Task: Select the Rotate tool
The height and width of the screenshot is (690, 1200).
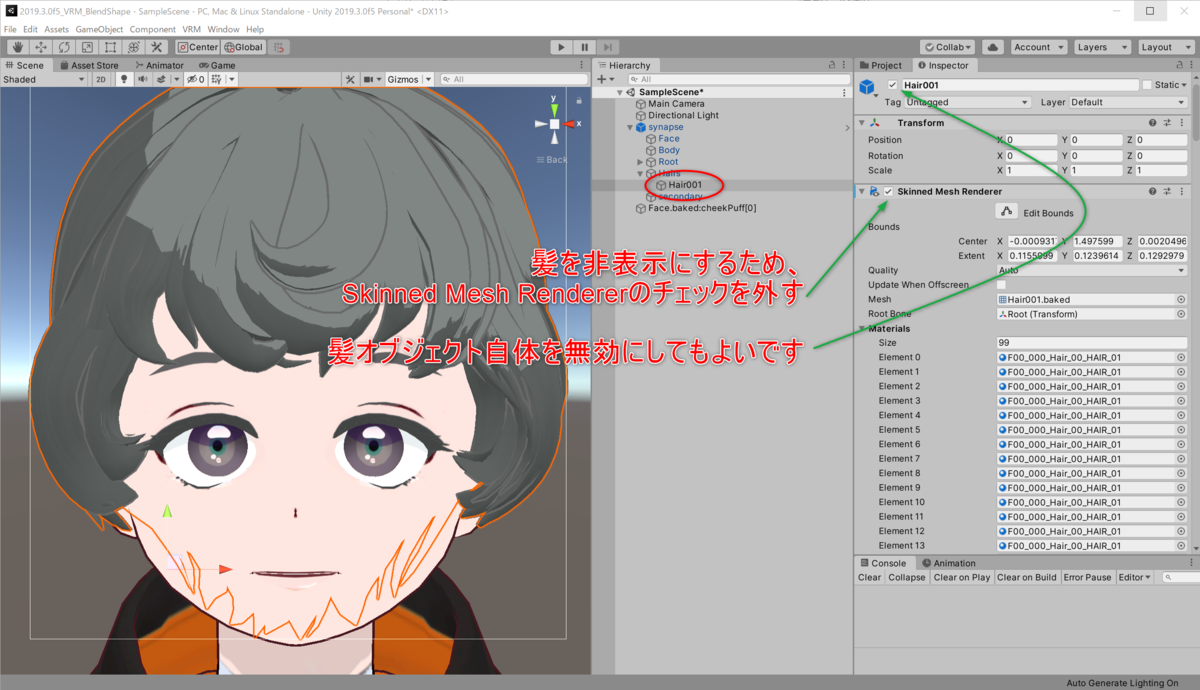Action: [x=64, y=47]
